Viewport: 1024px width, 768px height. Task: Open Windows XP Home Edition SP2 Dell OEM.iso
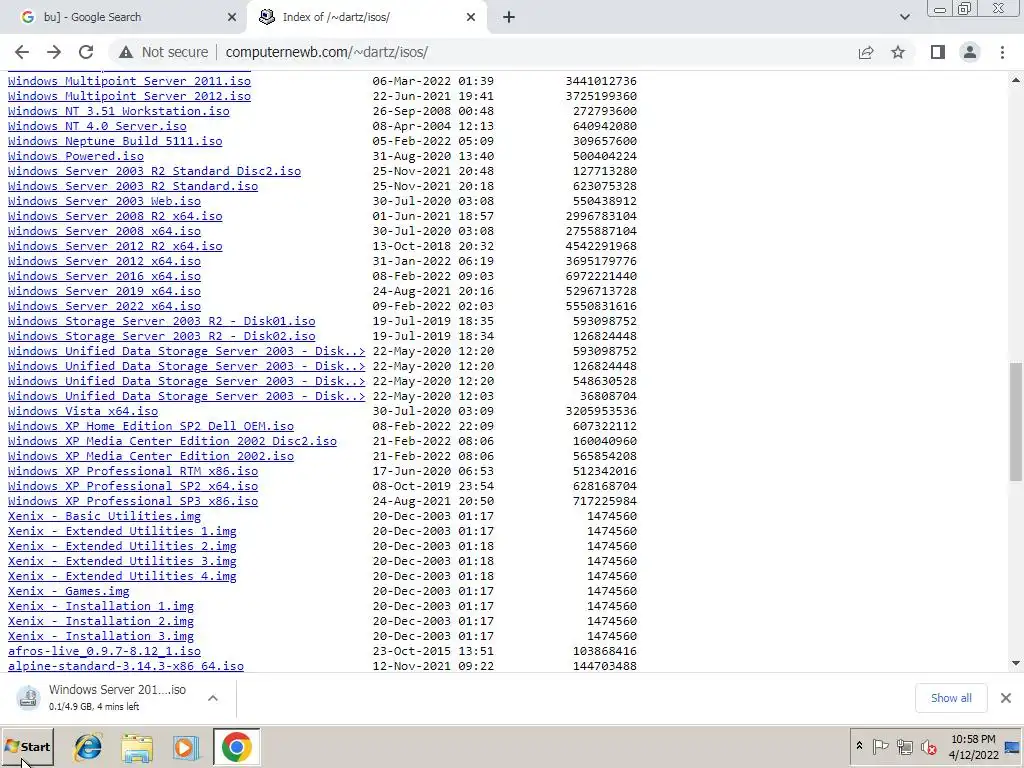click(151, 426)
